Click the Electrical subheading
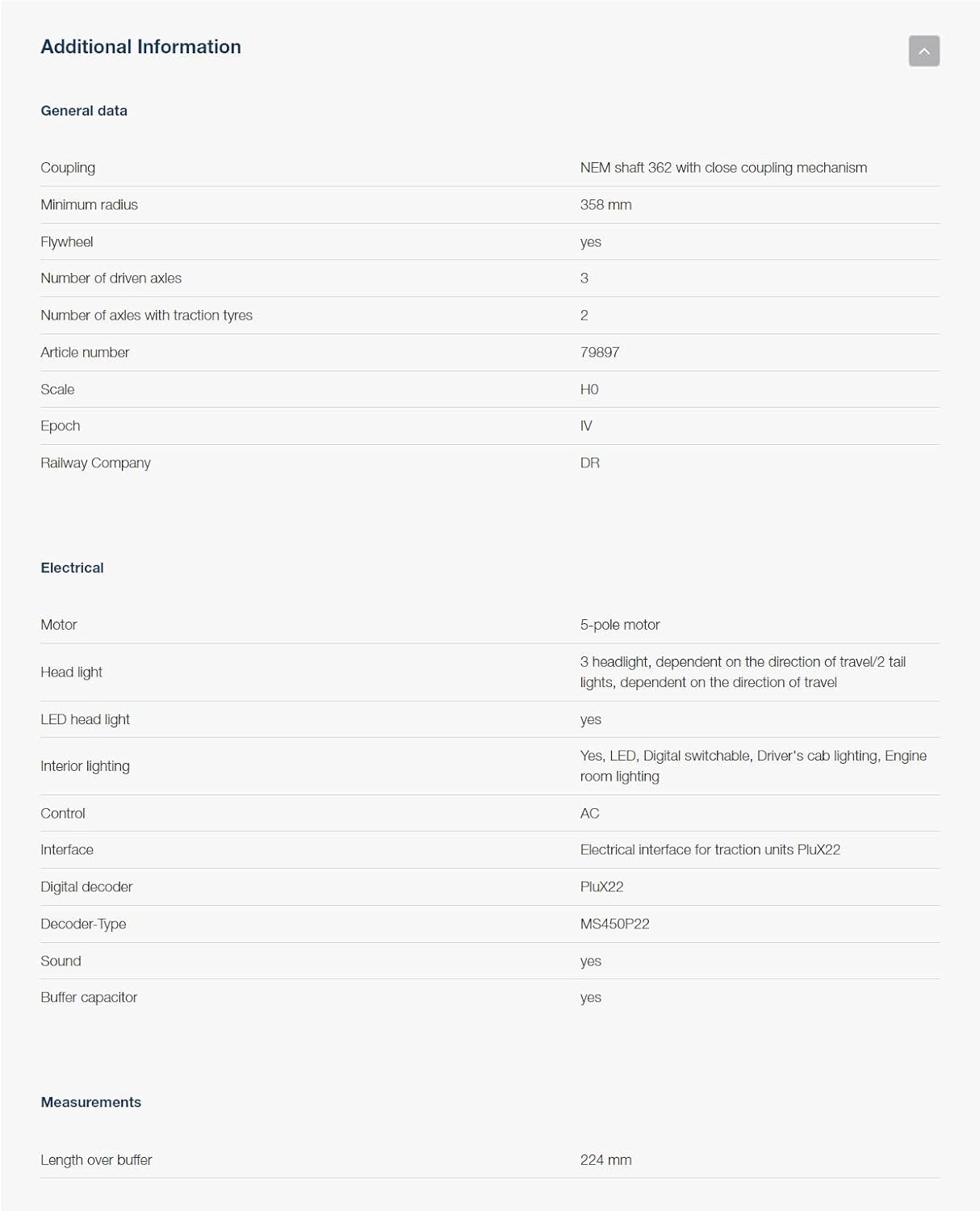The height and width of the screenshot is (1211, 980). coord(72,568)
